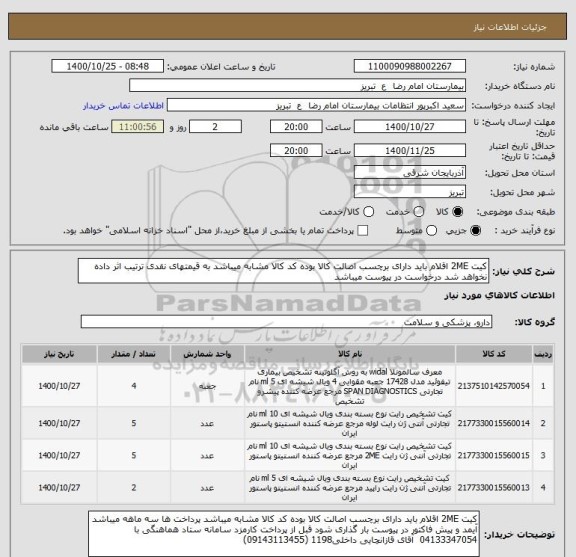The width and height of the screenshot is (576, 557).
Task: Click the توضیحات خریدار notes box
Action: point(284,534)
